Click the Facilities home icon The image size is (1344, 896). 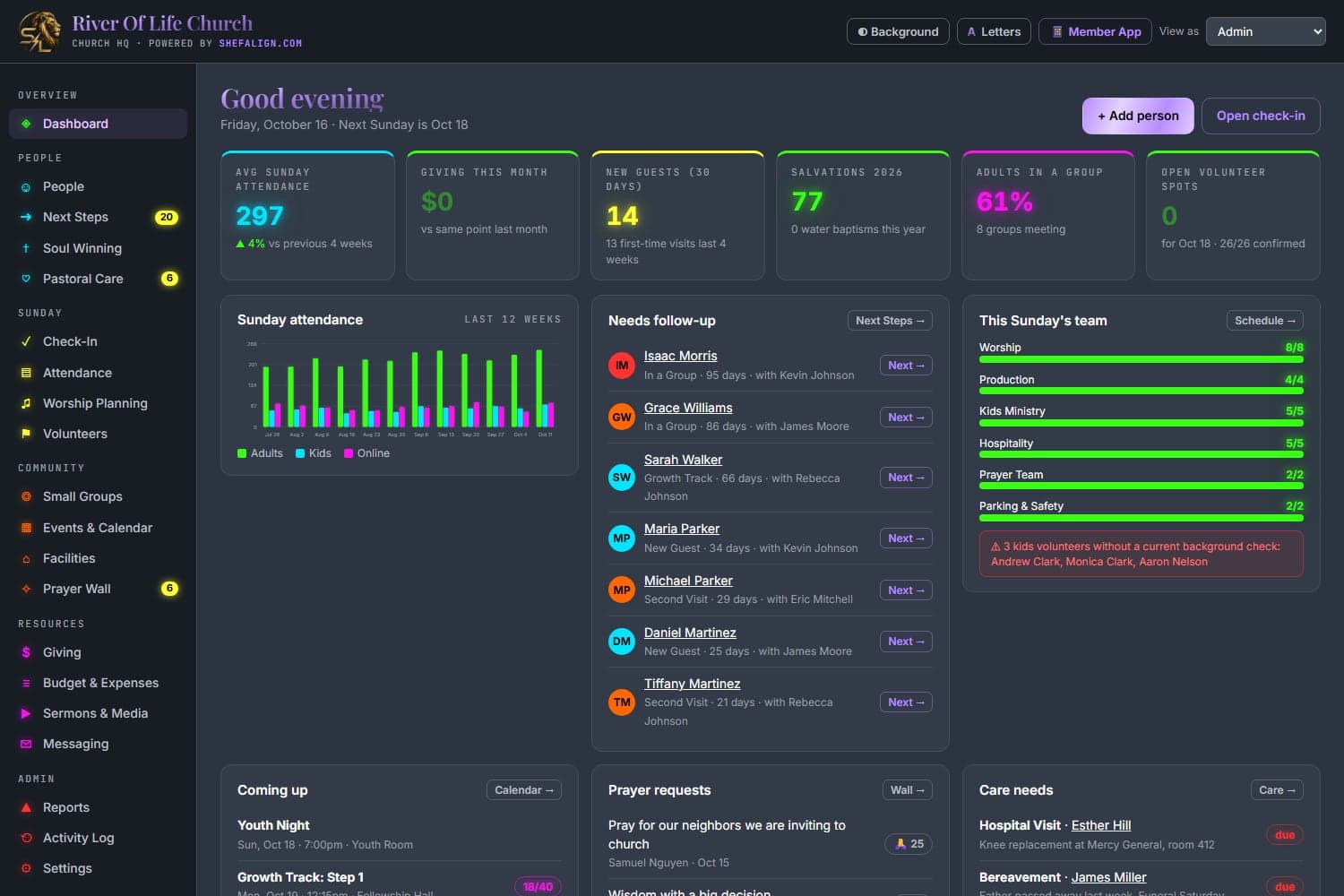click(x=26, y=558)
